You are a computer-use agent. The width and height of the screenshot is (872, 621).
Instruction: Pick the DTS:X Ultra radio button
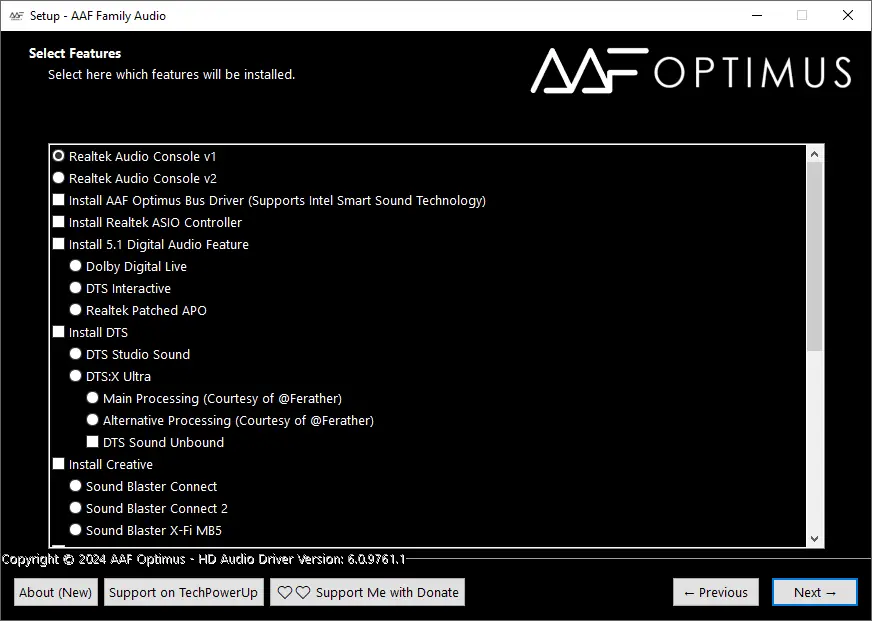point(76,376)
